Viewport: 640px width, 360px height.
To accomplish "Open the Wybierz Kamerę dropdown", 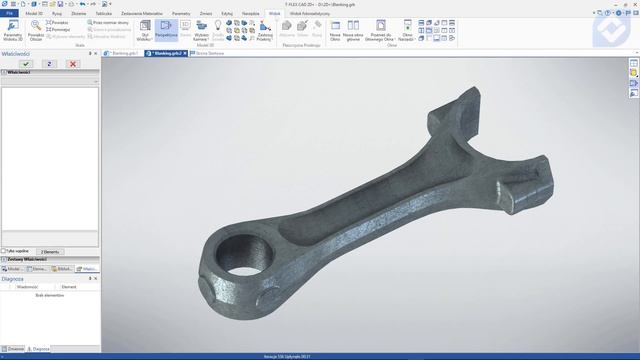I will pyautogui.click(x=201, y=31).
